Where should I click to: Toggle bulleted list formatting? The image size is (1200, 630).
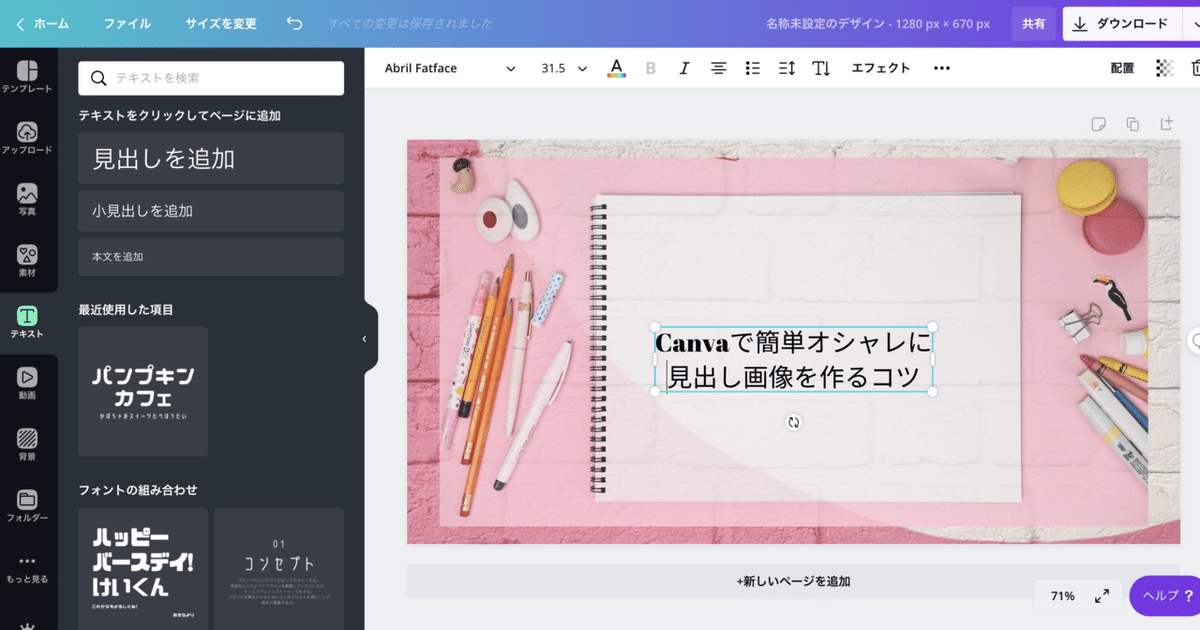pos(753,68)
